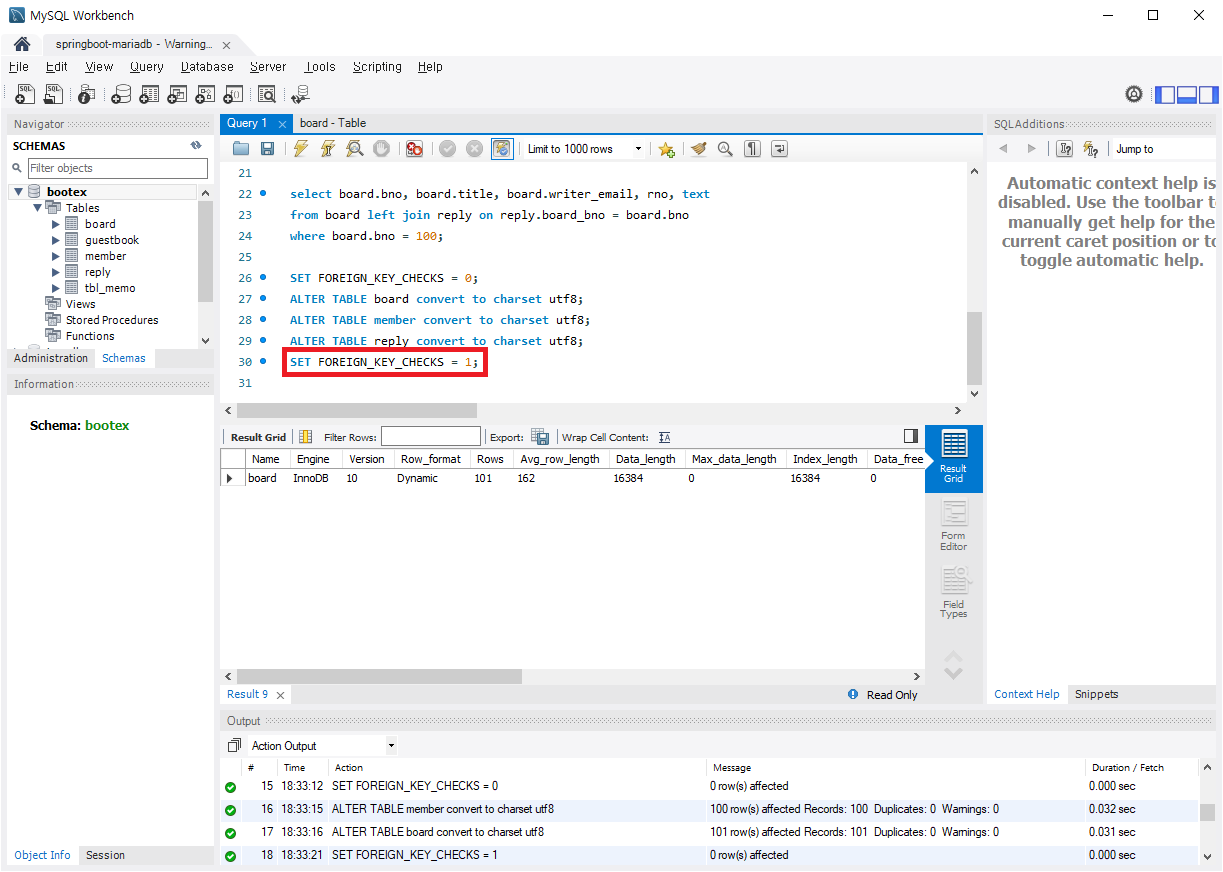Expand the member table node
Image resolution: width=1223 pixels, height=872 pixels.
pyautogui.click(x=56, y=256)
